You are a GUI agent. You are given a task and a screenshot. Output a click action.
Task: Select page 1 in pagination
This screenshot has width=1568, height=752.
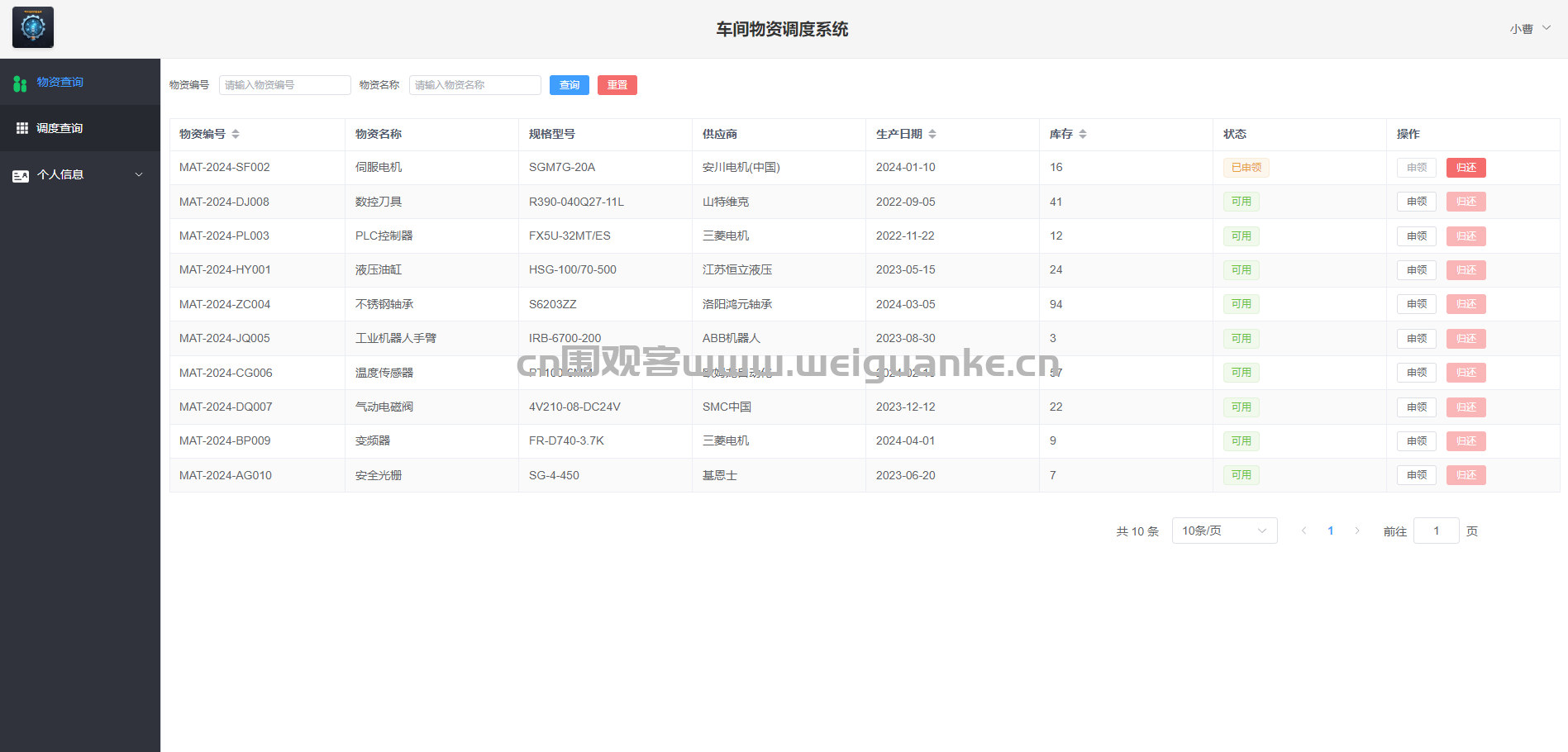pos(1331,531)
